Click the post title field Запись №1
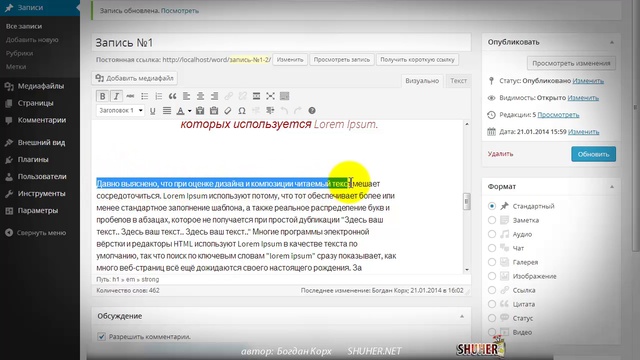The image size is (640, 360). point(281,42)
